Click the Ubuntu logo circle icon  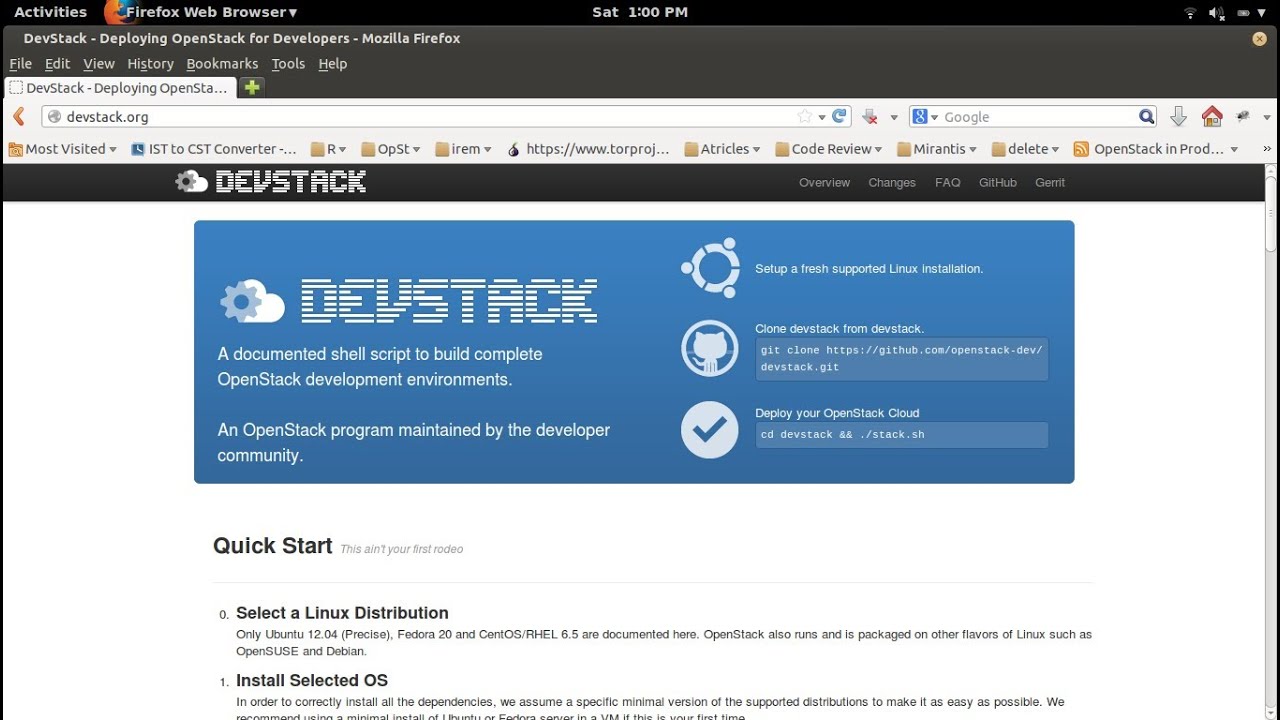click(x=710, y=267)
